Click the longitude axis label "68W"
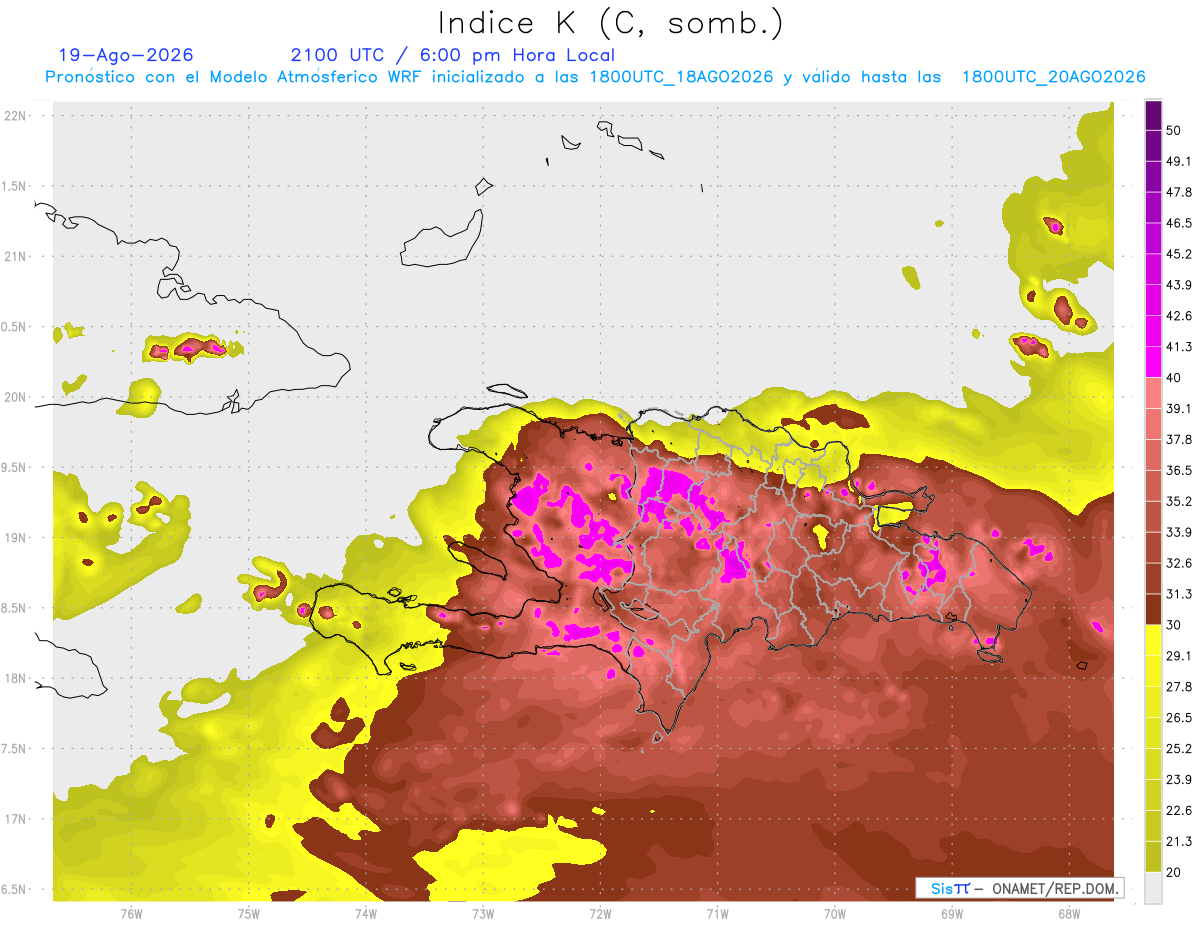Image resolution: width=1200 pixels, height=927 pixels. point(1068,914)
